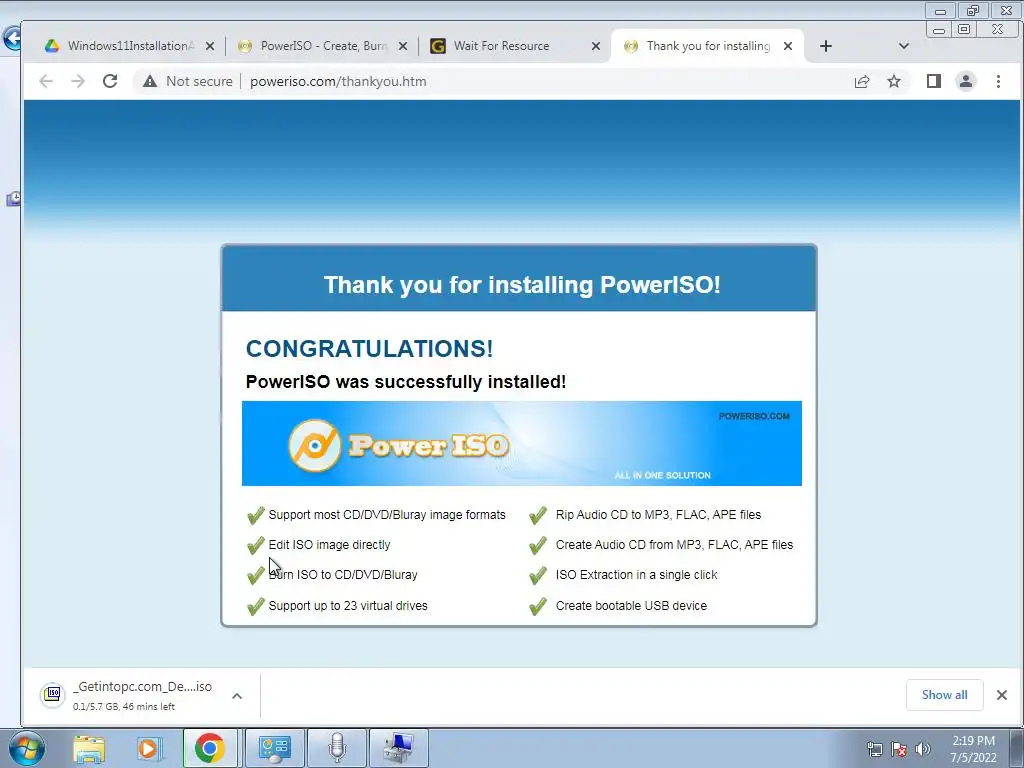
Task: Click checkmark beside Create bootable USB device
Action: point(538,606)
